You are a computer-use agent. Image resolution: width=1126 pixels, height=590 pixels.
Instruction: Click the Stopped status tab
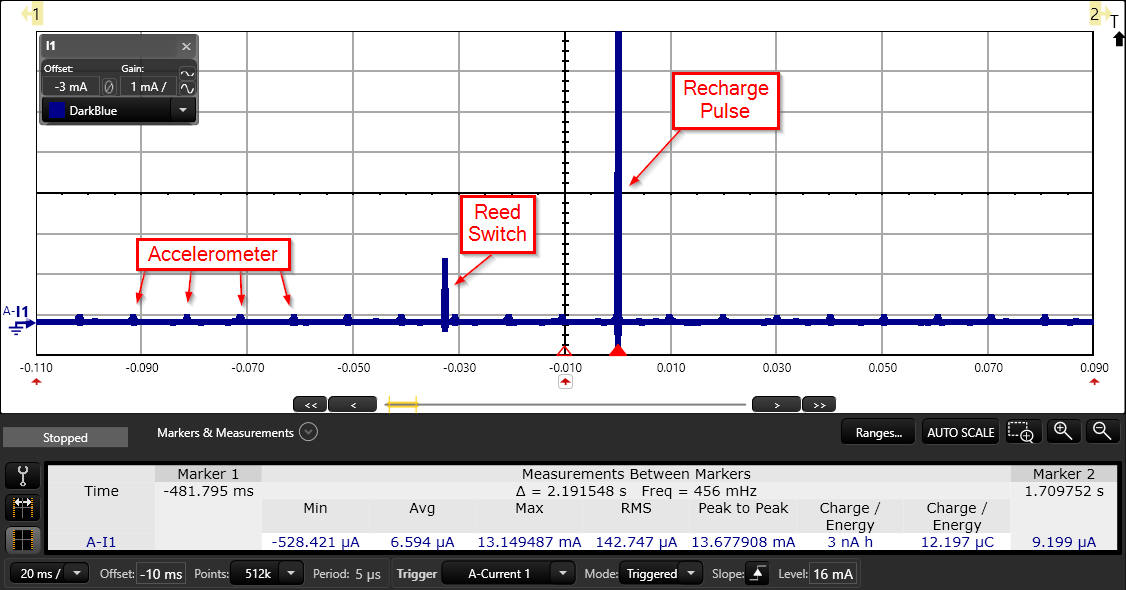(x=64, y=437)
